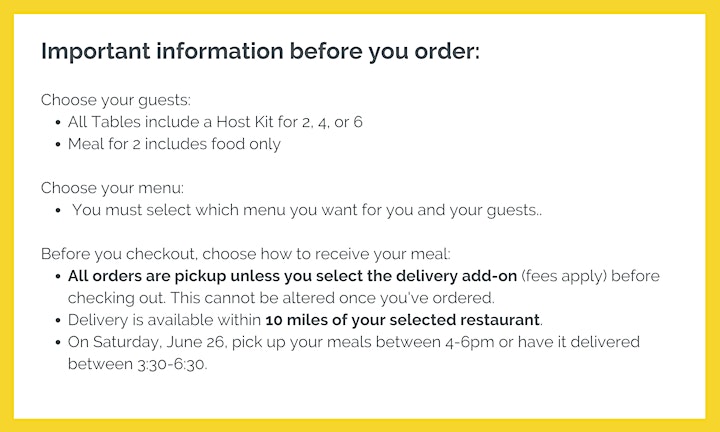Image resolution: width=720 pixels, height=432 pixels.
Task: Click bullet dot before 'All Tables include'
Action: [58, 123]
